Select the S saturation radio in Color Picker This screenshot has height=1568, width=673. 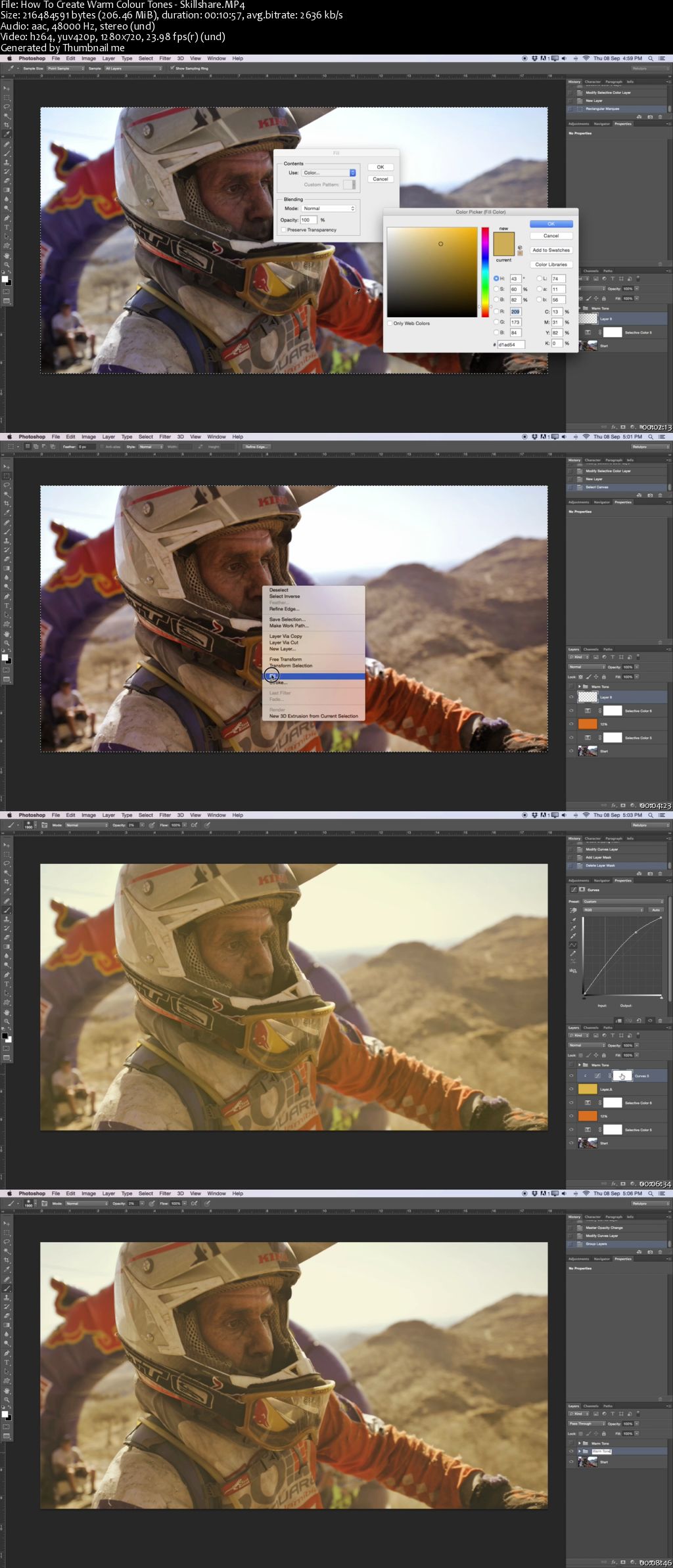click(x=496, y=289)
